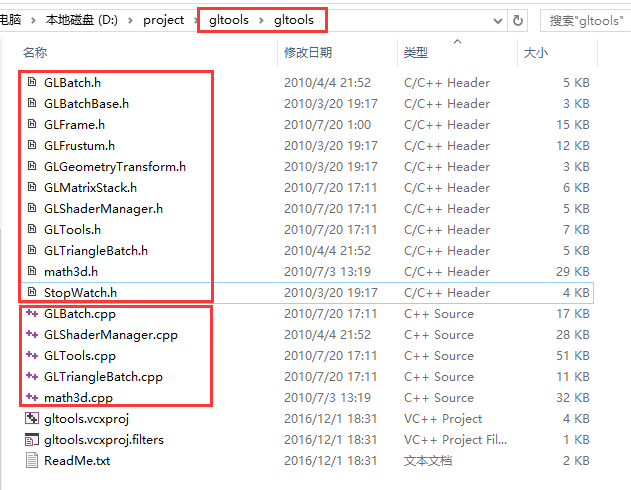This screenshot has height=490, width=631.
Task: Select the file name GLTriangleBatch.h
Action: pos(96,250)
